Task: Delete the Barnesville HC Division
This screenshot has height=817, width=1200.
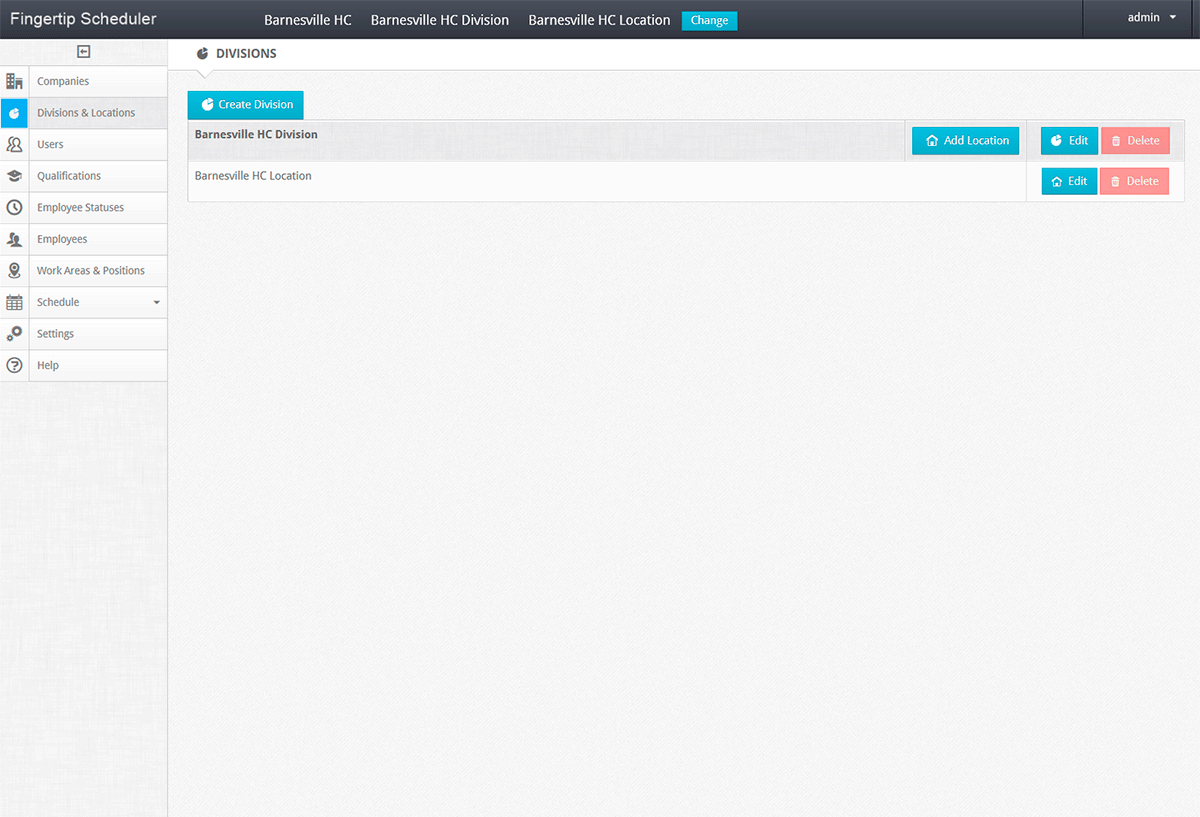Action: (1135, 140)
